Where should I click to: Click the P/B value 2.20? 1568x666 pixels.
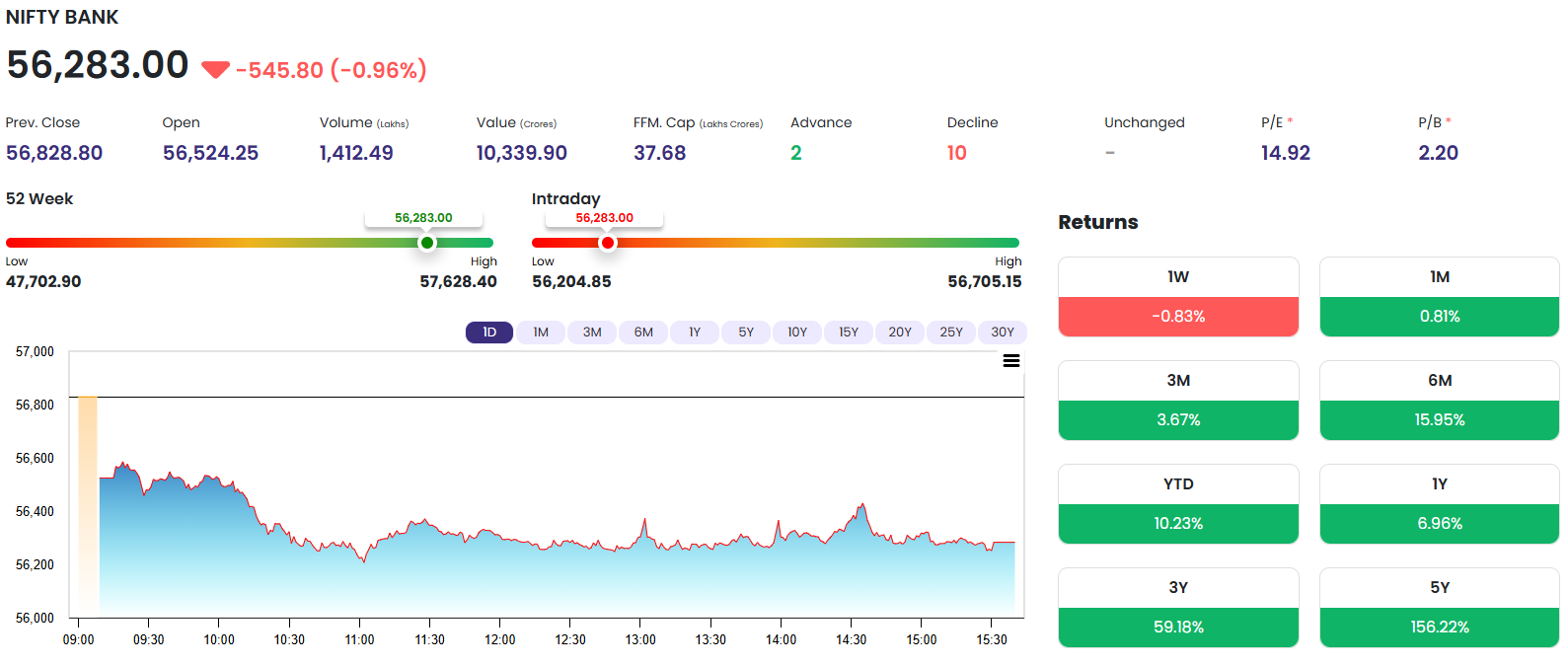click(x=1438, y=153)
